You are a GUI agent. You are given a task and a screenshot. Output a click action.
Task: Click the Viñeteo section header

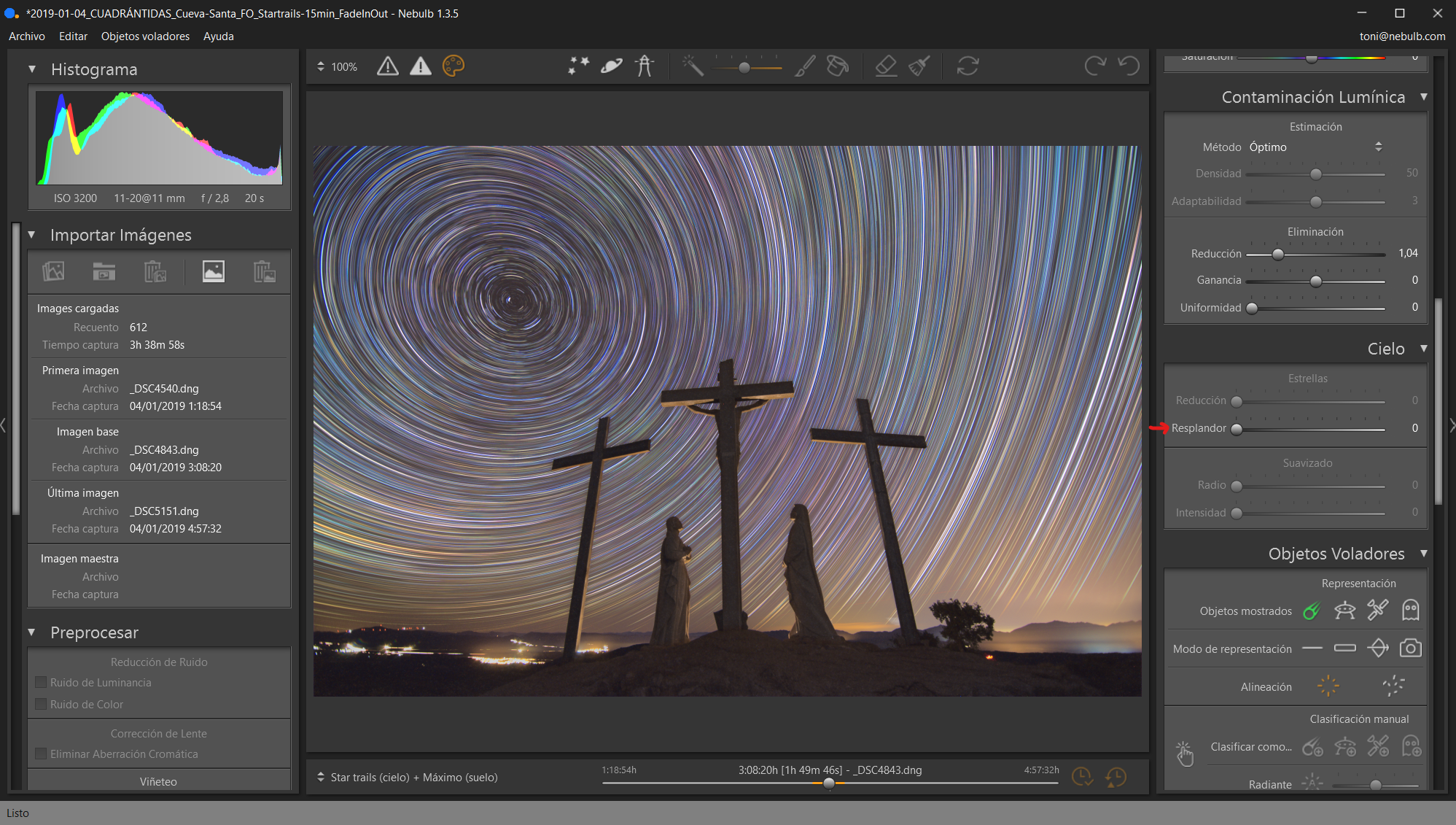click(159, 781)
